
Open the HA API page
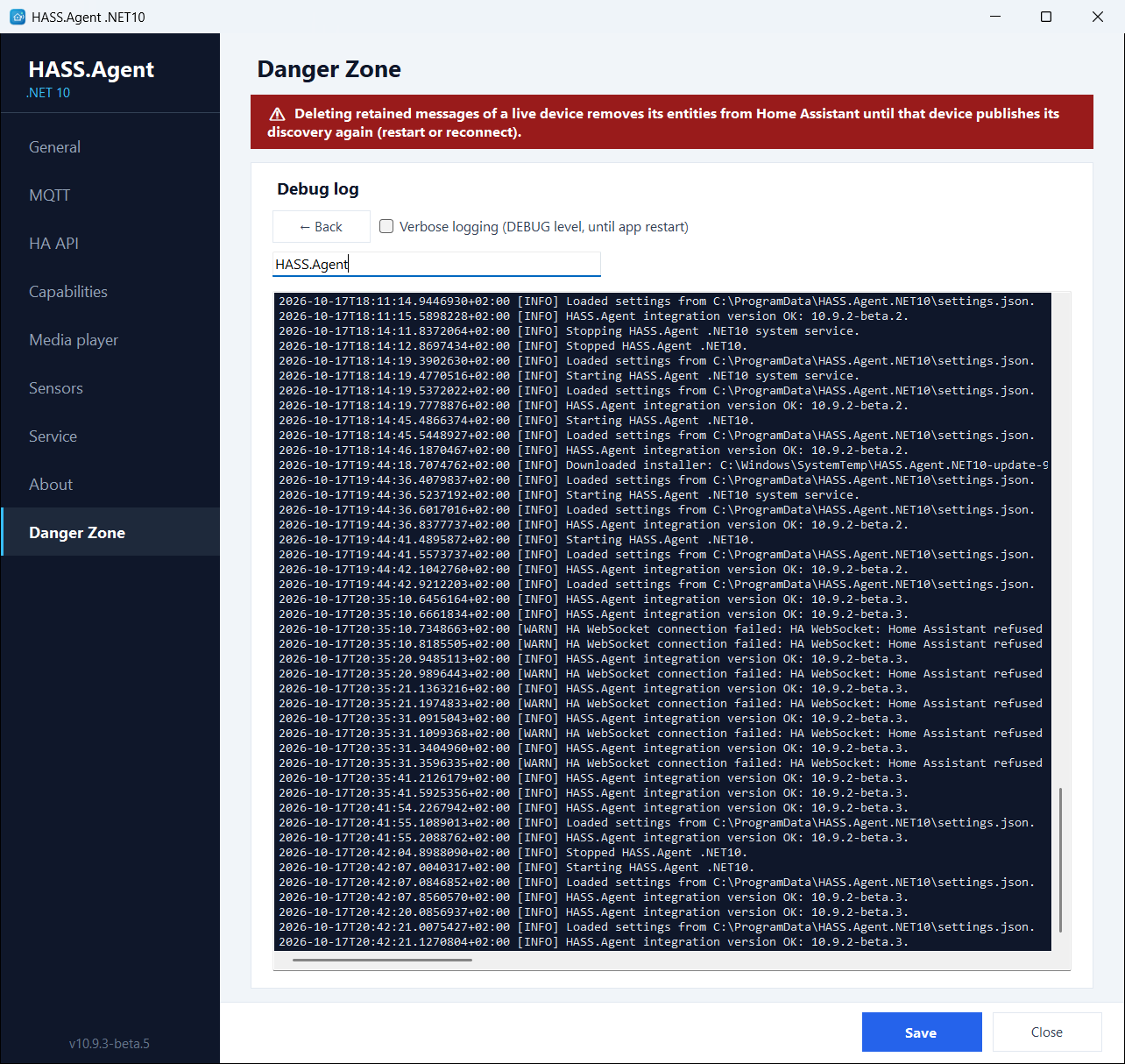coord(110,244)
